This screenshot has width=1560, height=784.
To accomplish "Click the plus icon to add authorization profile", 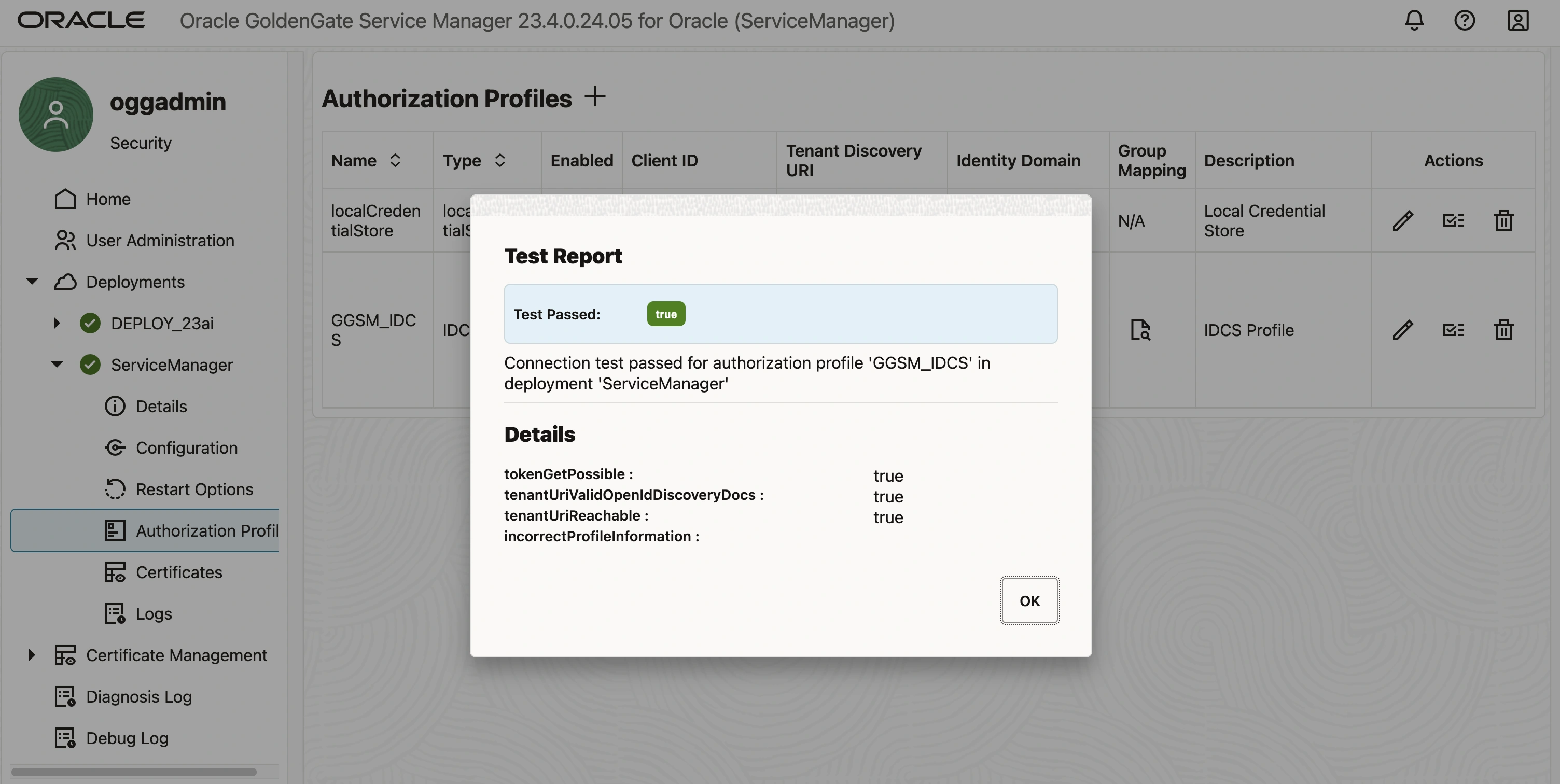I will (x=595, y=97).
